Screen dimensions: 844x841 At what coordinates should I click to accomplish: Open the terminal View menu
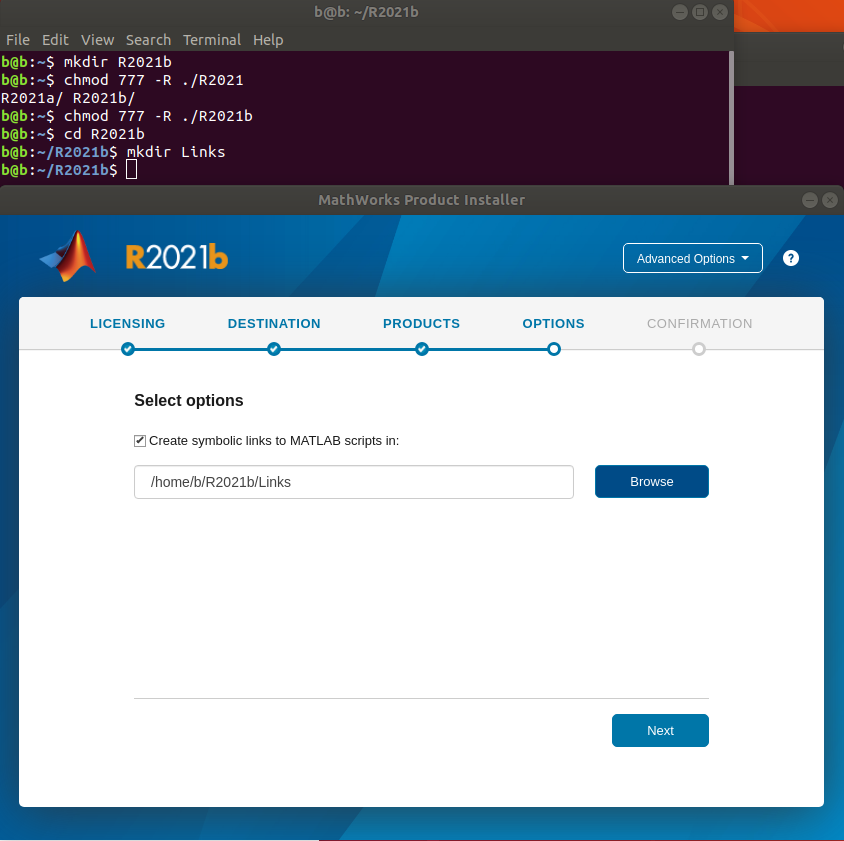[97, 40]
